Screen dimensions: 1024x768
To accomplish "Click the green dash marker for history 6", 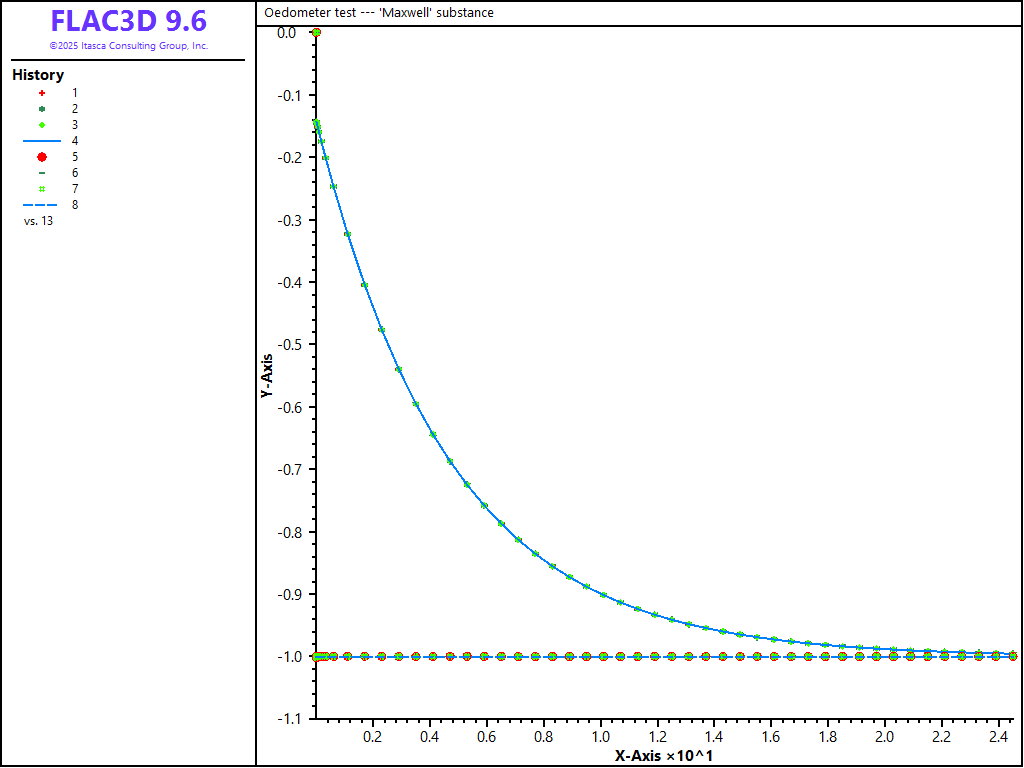I will pyautogui.click(x=42, y=173).
